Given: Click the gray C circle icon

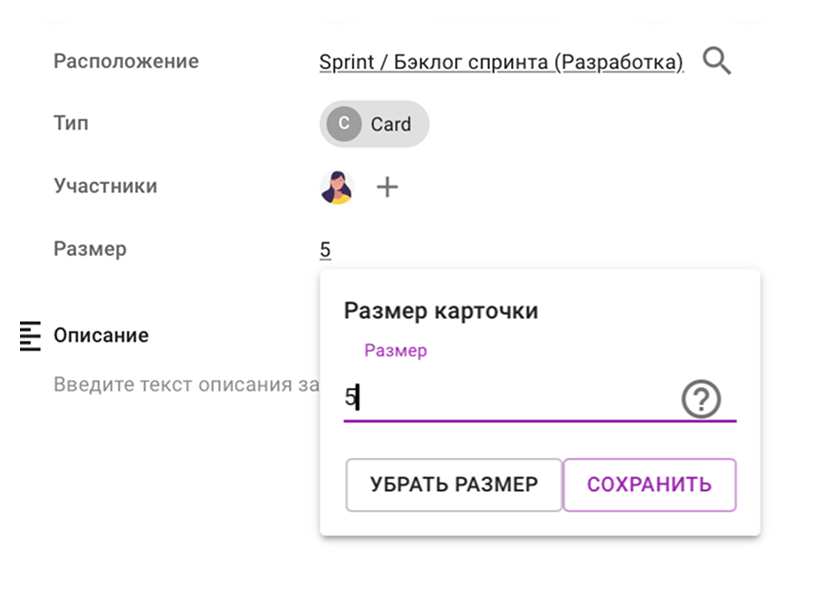Looking at the screenshot, I should point(344,124).
